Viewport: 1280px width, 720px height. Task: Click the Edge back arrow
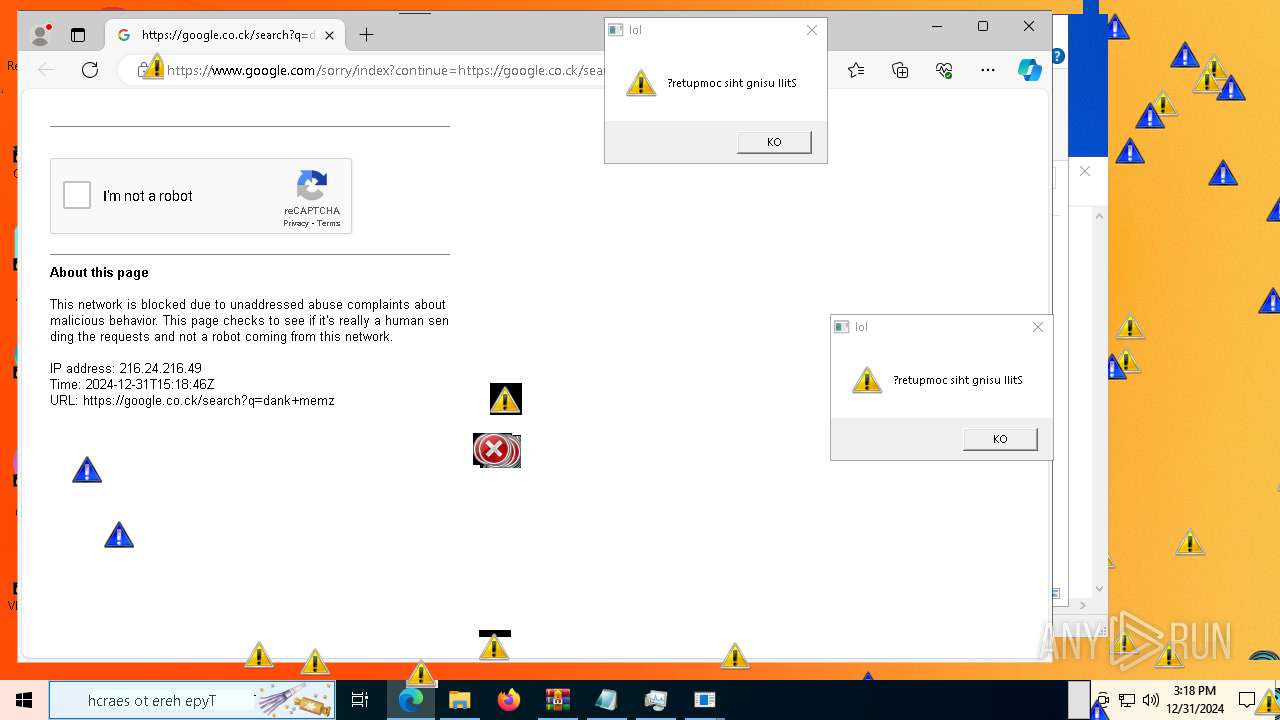tap(46, 69)
